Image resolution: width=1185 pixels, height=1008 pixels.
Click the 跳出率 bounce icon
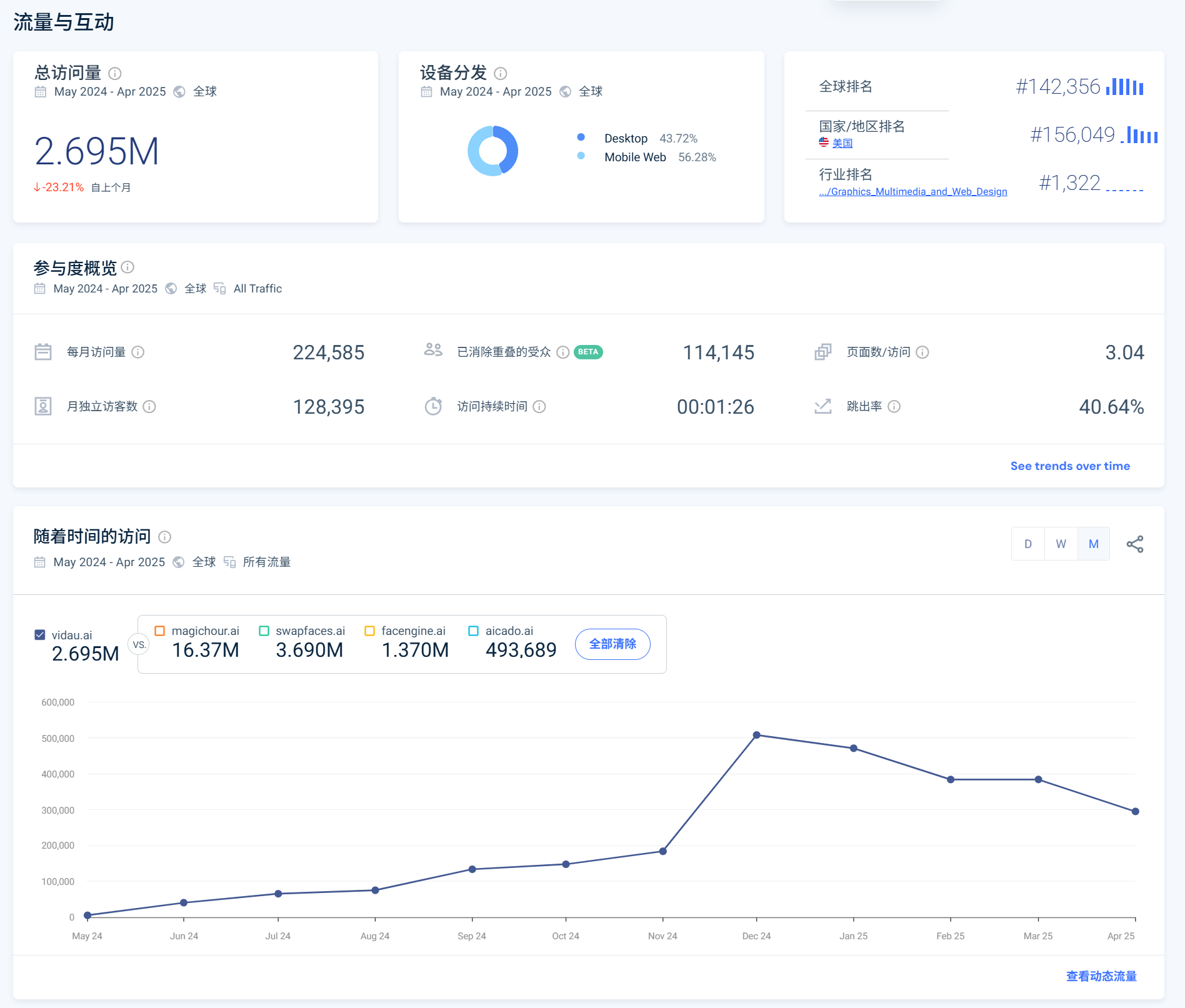click(823, 406)
